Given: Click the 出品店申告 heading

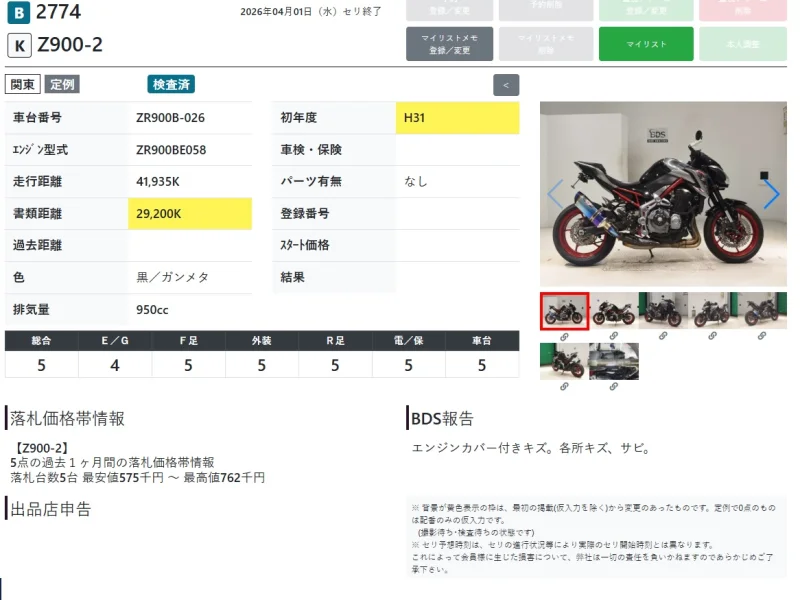Looking at the screenshot, I should click(x=51, y=509).
